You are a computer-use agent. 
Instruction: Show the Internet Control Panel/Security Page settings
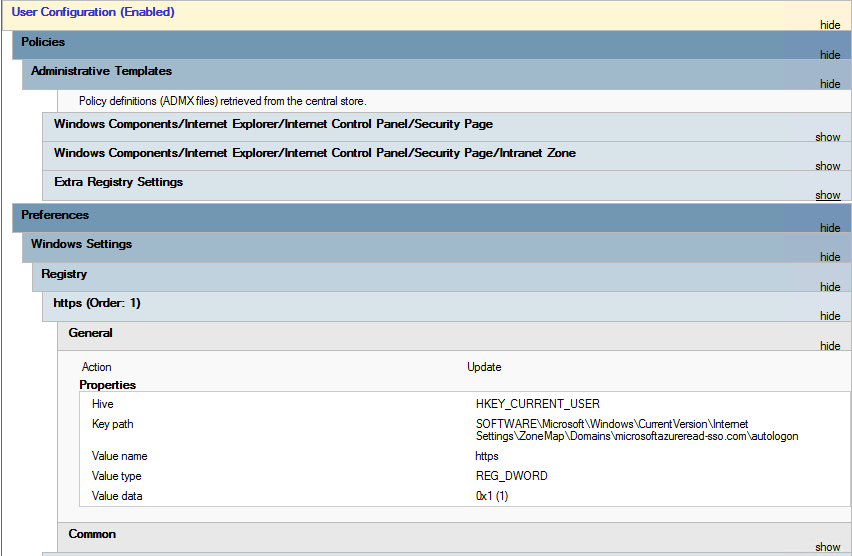827,137
